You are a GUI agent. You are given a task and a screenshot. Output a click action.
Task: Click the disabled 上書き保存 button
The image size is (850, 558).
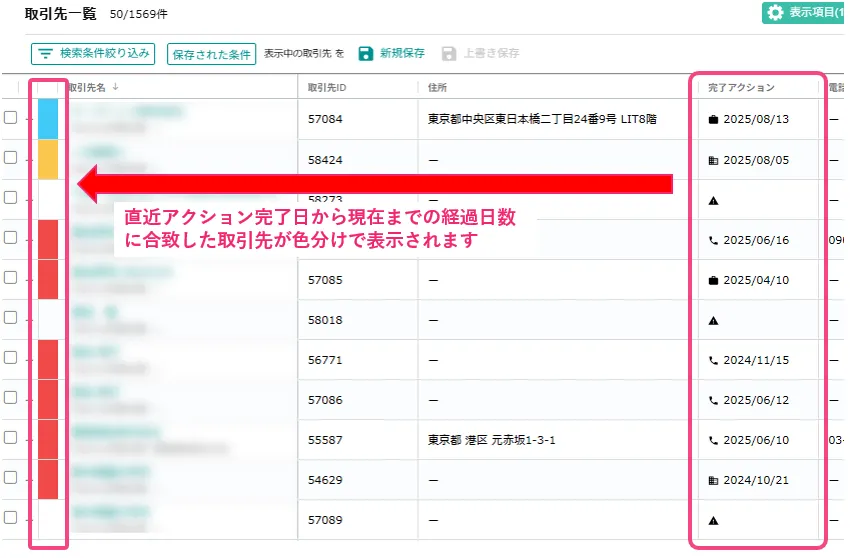480,53
